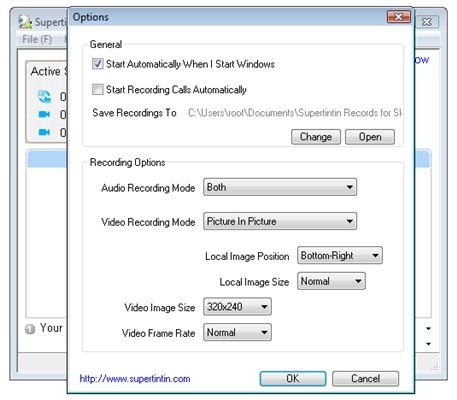Viewport: 457px width, 400px height.
Task: Expand the Video Frame Rate dropdown
Action: 237,332
